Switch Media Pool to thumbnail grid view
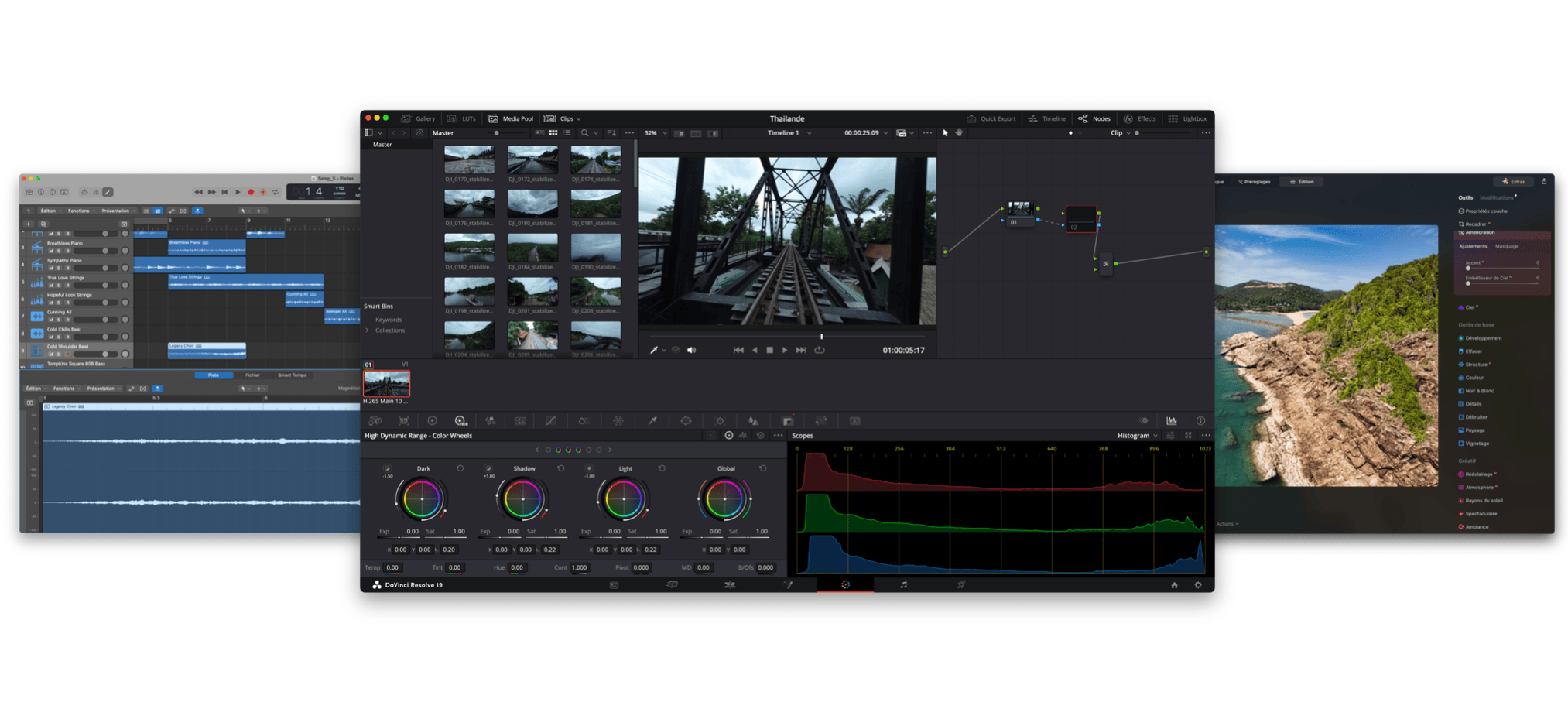This screenshot has height=709, width=1568. (553, 133)
